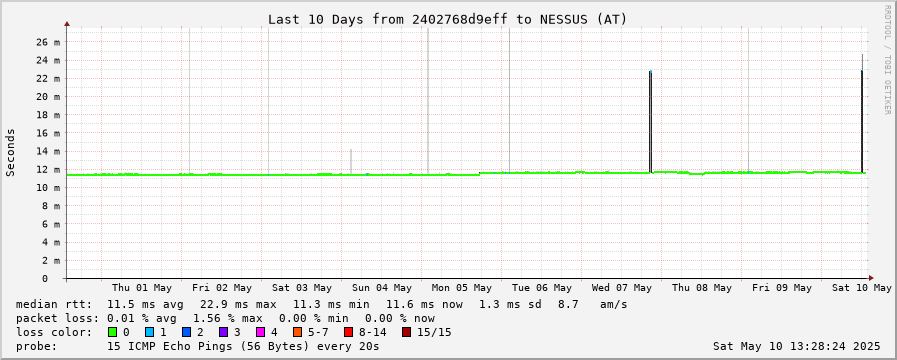
Task: Click the short gray spike near Sun 04 May
Action: click(x=351, y=161)
